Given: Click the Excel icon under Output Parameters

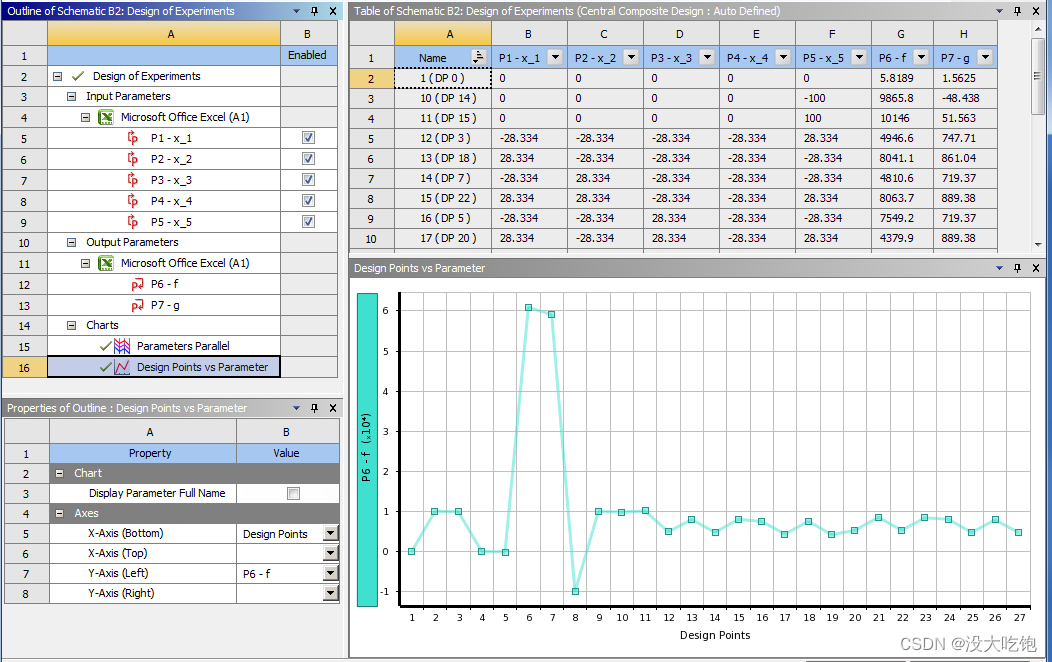Looking at the screenshot, I should tap(105, 264).
